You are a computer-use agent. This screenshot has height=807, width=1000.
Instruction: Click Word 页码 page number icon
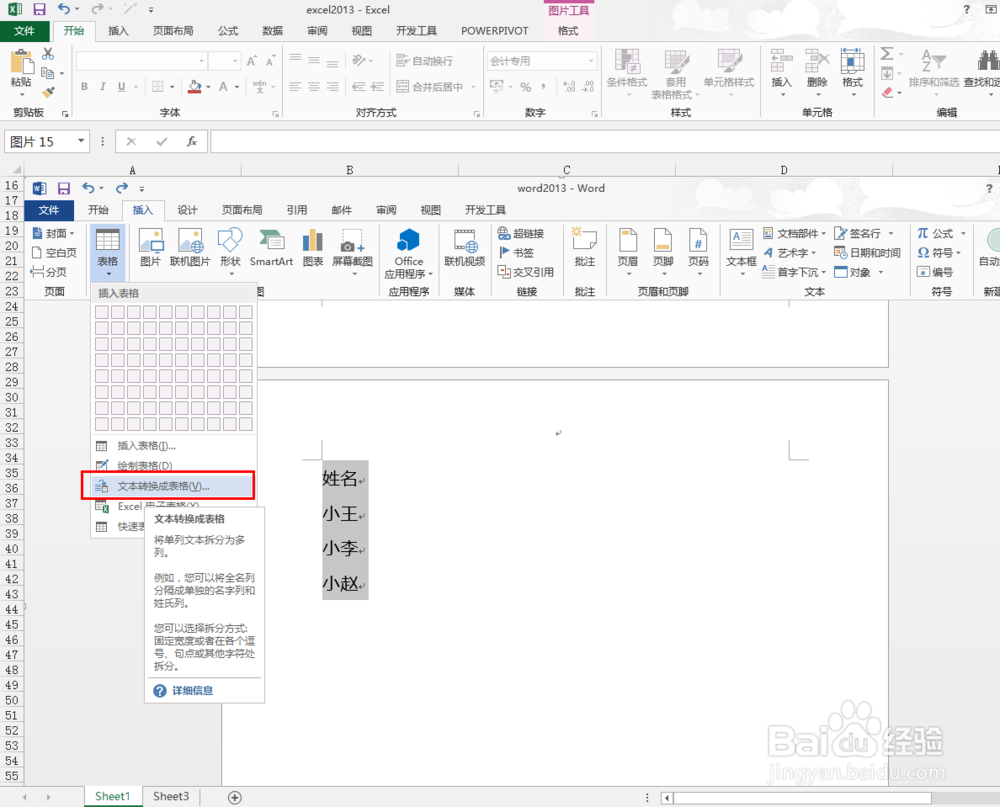(x=698, y=241)
